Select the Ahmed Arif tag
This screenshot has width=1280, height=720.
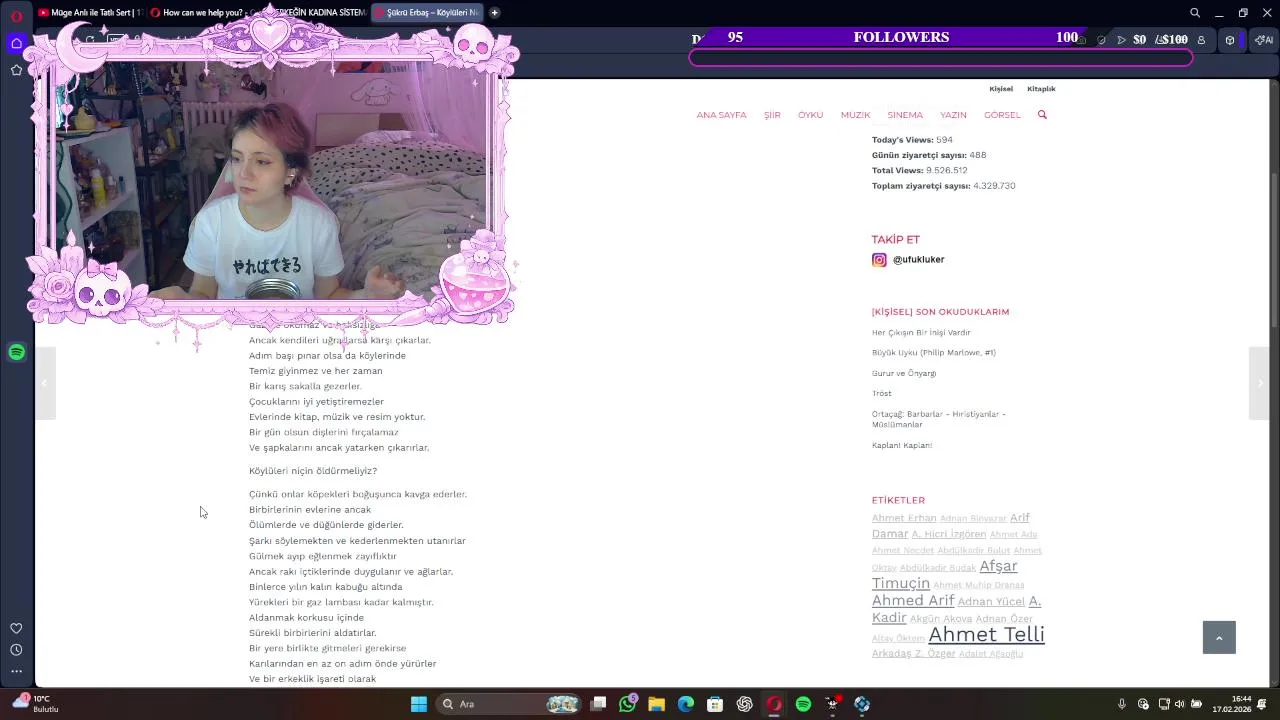(x=913, y=600)
